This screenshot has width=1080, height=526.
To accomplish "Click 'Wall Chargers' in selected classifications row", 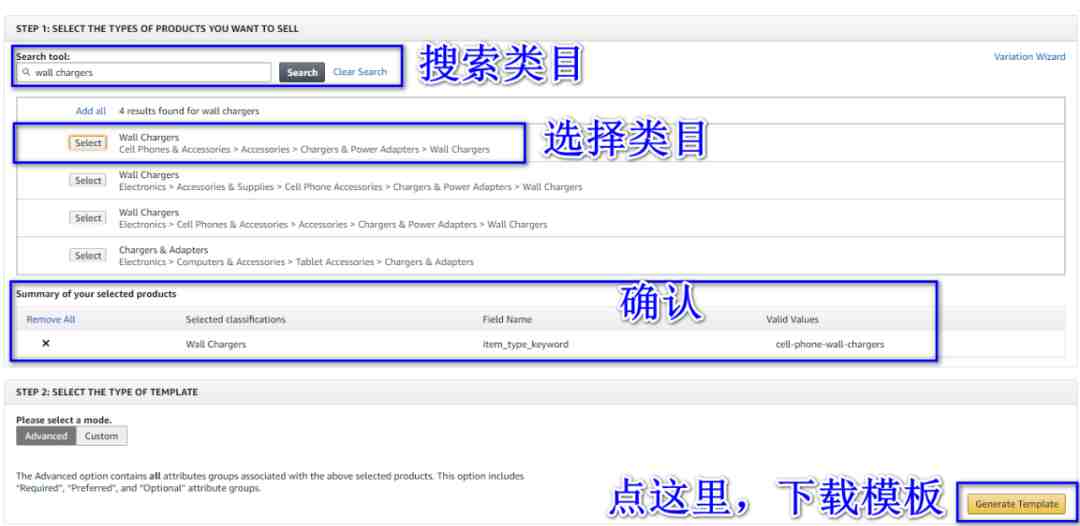I will tap(216, 344).
